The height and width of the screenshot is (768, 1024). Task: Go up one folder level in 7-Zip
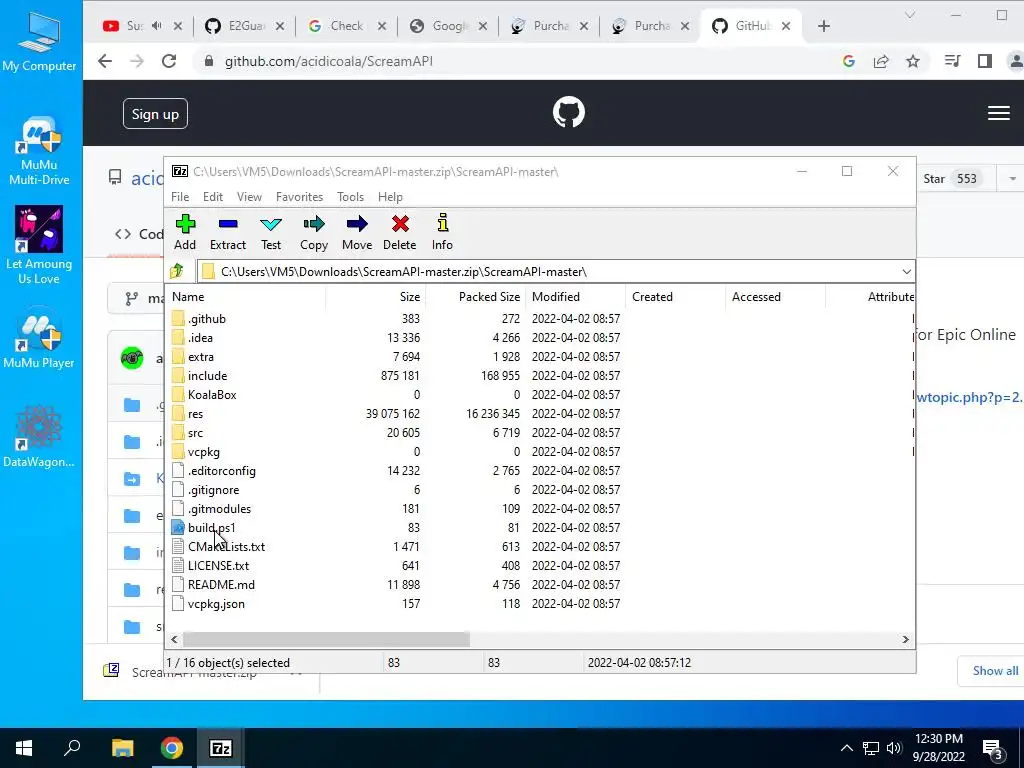click(x=177, y=271)
